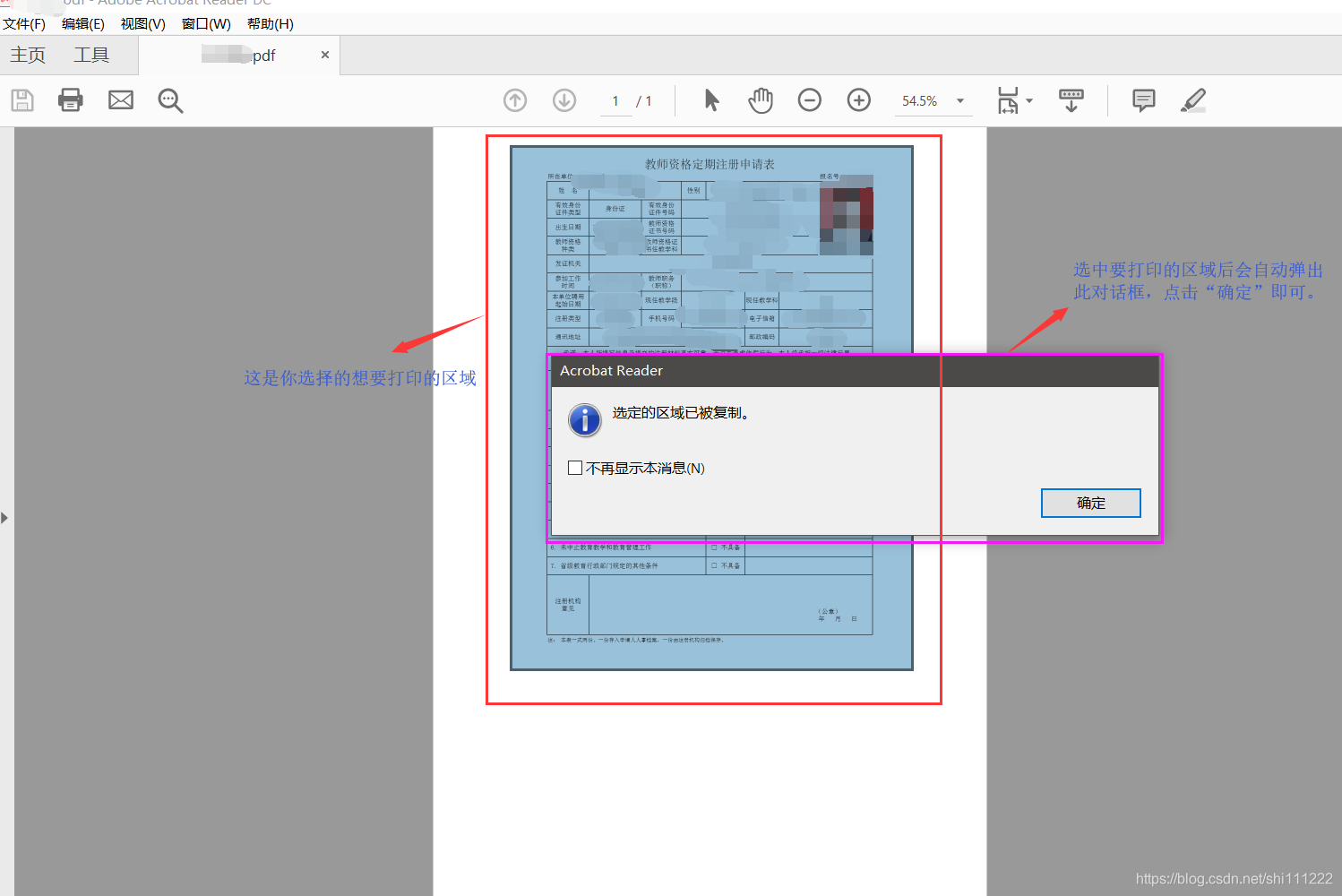Zoom in with the plus icon
This screenshot has width=1342, height=896.
coord(859,100)
